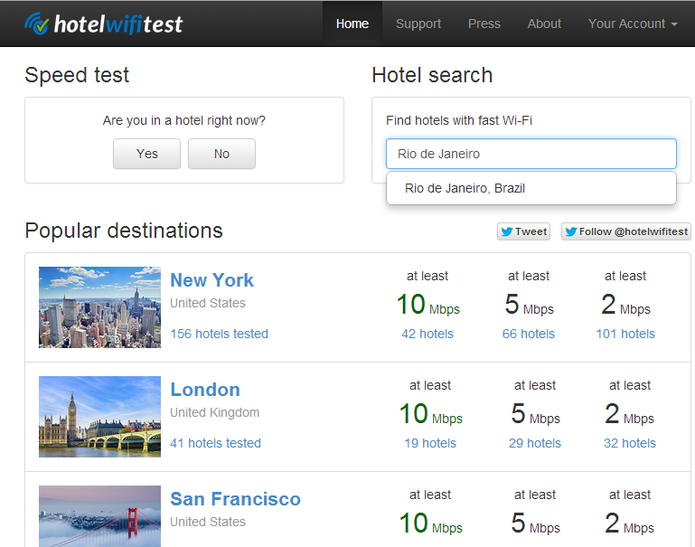Answer No to being in a hotel
Viewport: 695px width, 547px height.
tap(222, 153)
